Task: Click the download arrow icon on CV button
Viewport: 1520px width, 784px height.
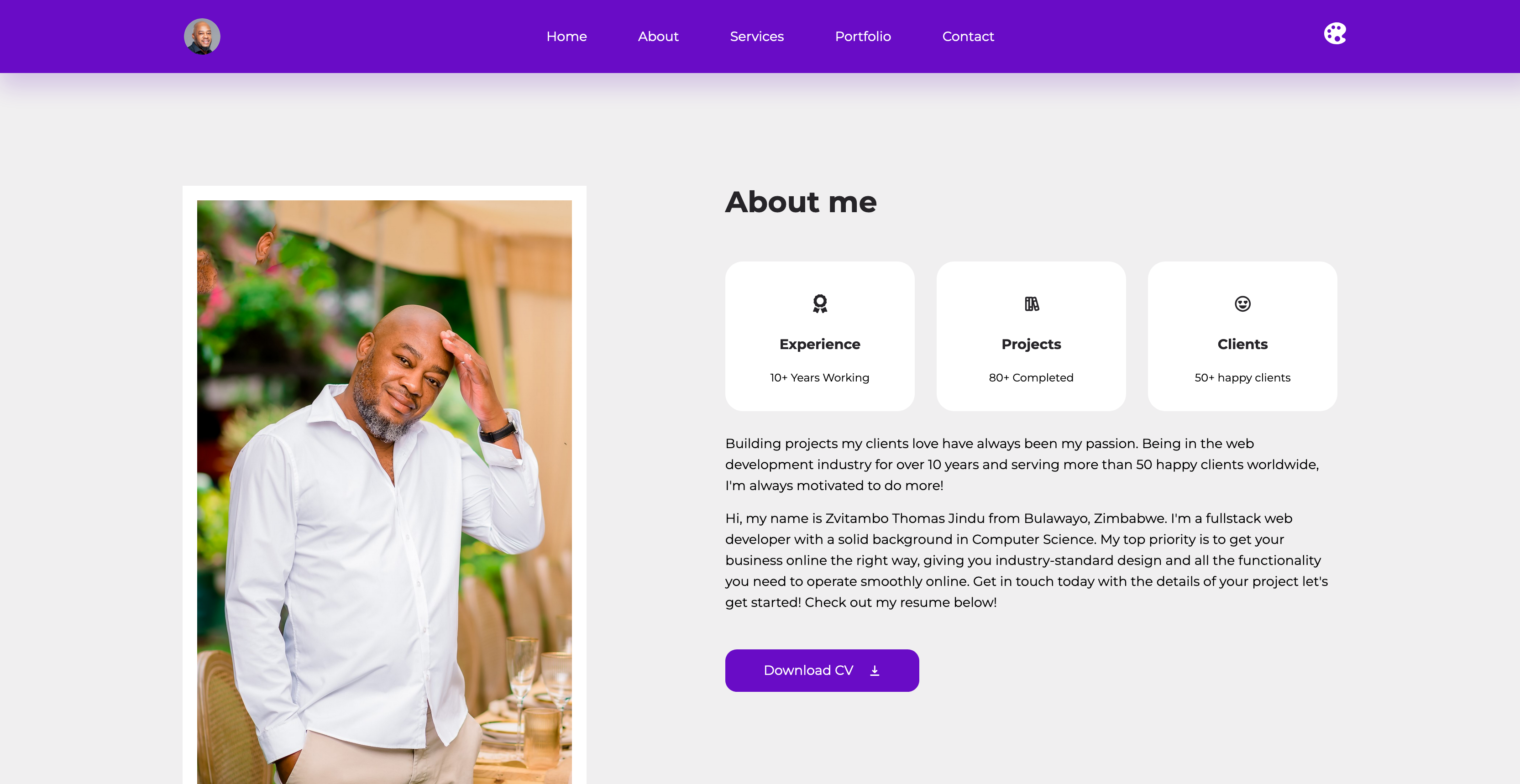Action: tap(875, 671)
